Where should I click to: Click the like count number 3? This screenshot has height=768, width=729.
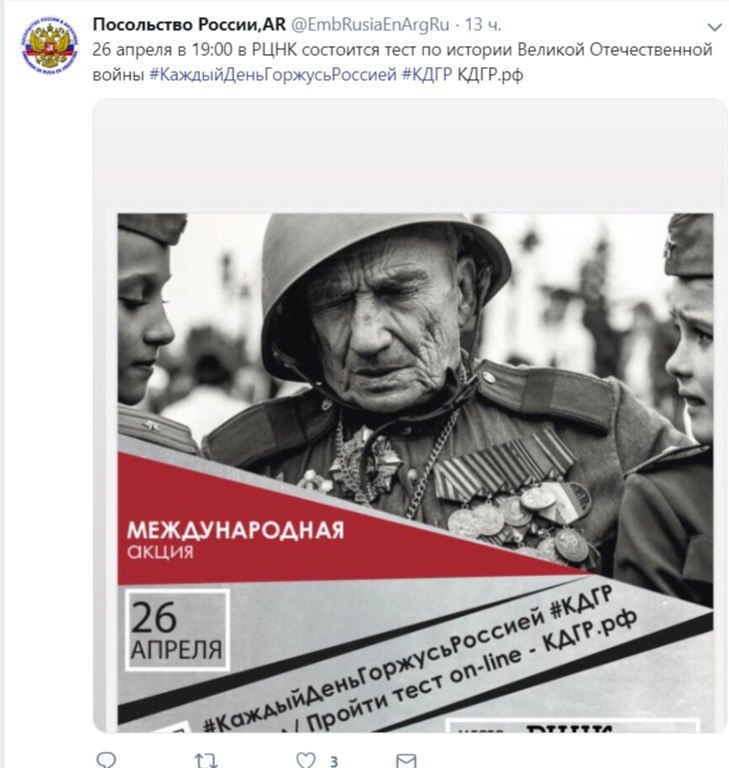(334, 761)
